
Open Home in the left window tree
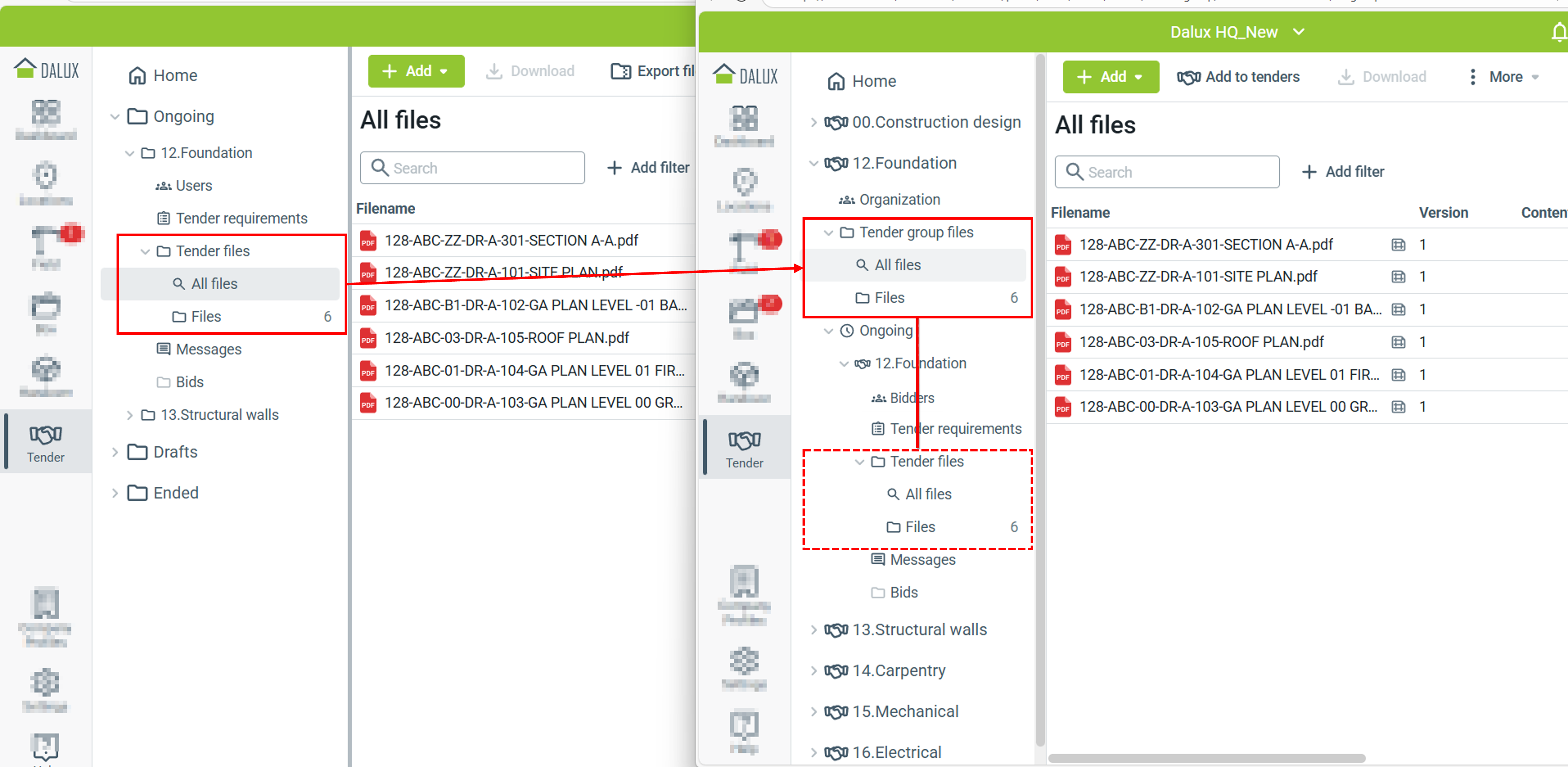click(x=163, y=76)
